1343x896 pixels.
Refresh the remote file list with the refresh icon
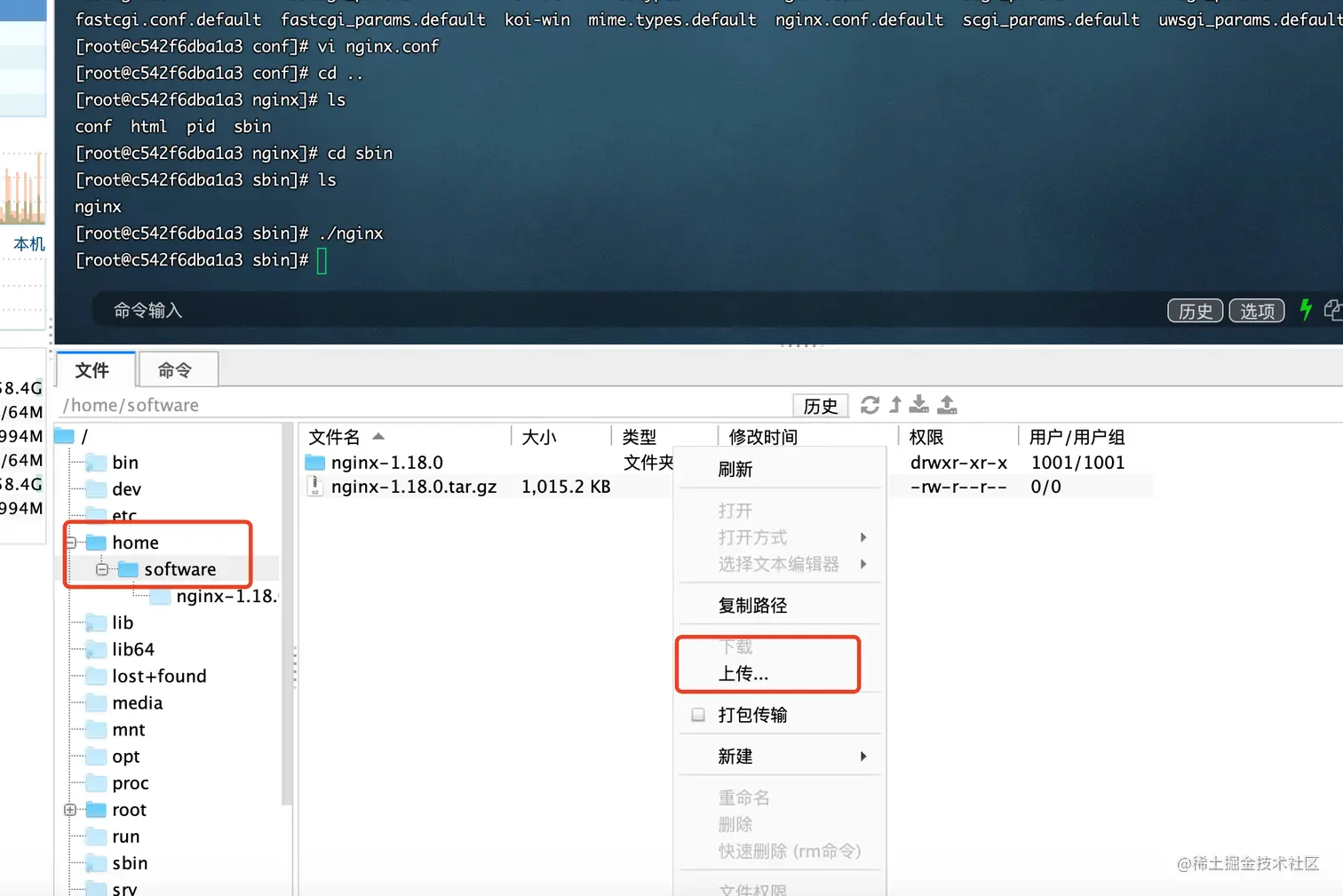(x=870, y=405)
